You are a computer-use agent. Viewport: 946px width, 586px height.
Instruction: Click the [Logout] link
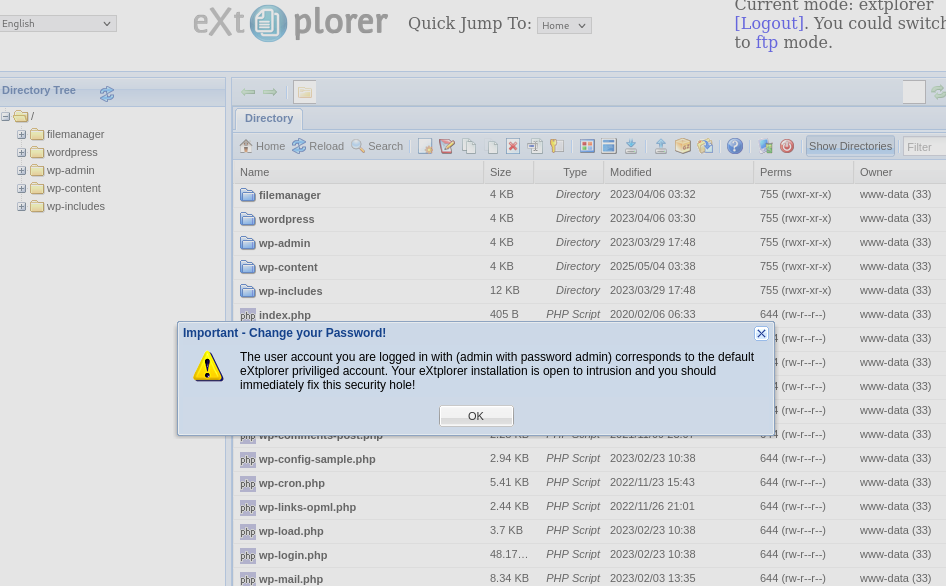pos(769,23)
